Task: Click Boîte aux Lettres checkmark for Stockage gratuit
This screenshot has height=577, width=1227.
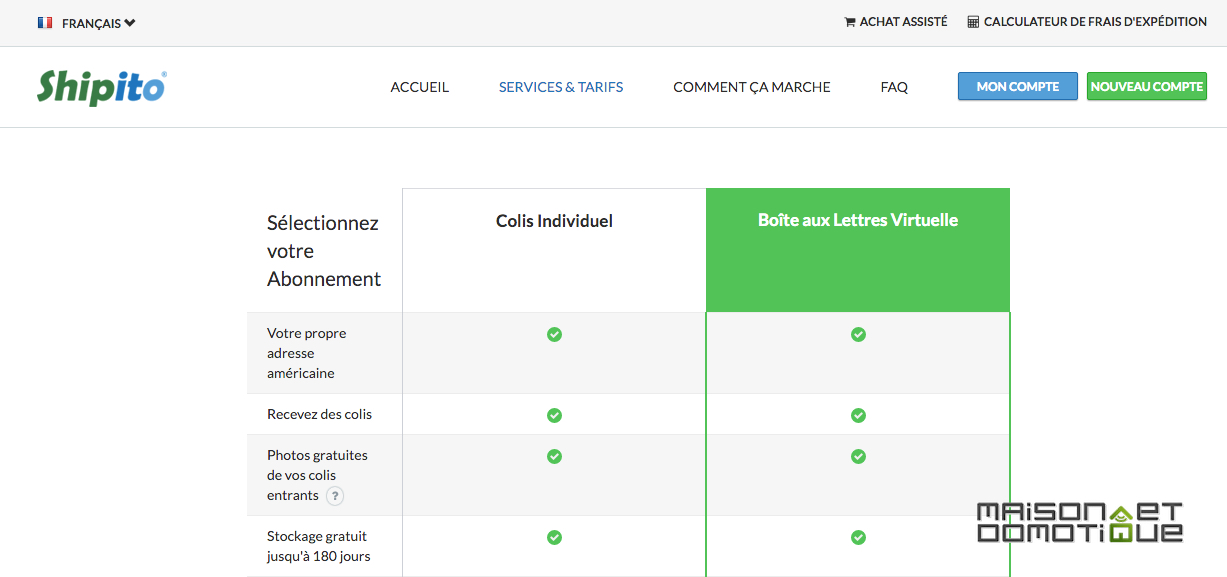Action: pos(858,537)
